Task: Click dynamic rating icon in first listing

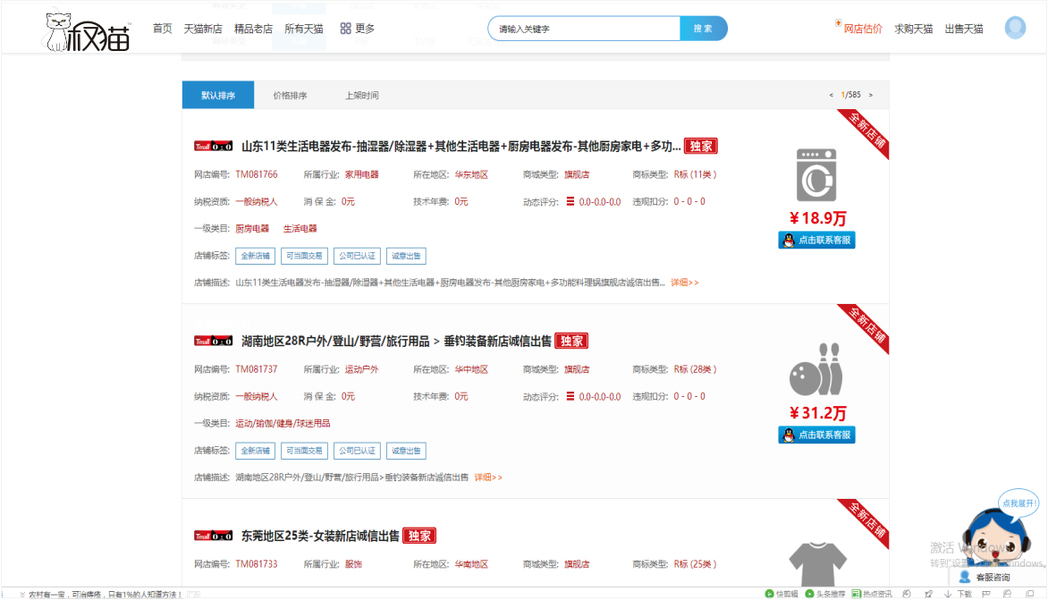Action: (570, 201)
